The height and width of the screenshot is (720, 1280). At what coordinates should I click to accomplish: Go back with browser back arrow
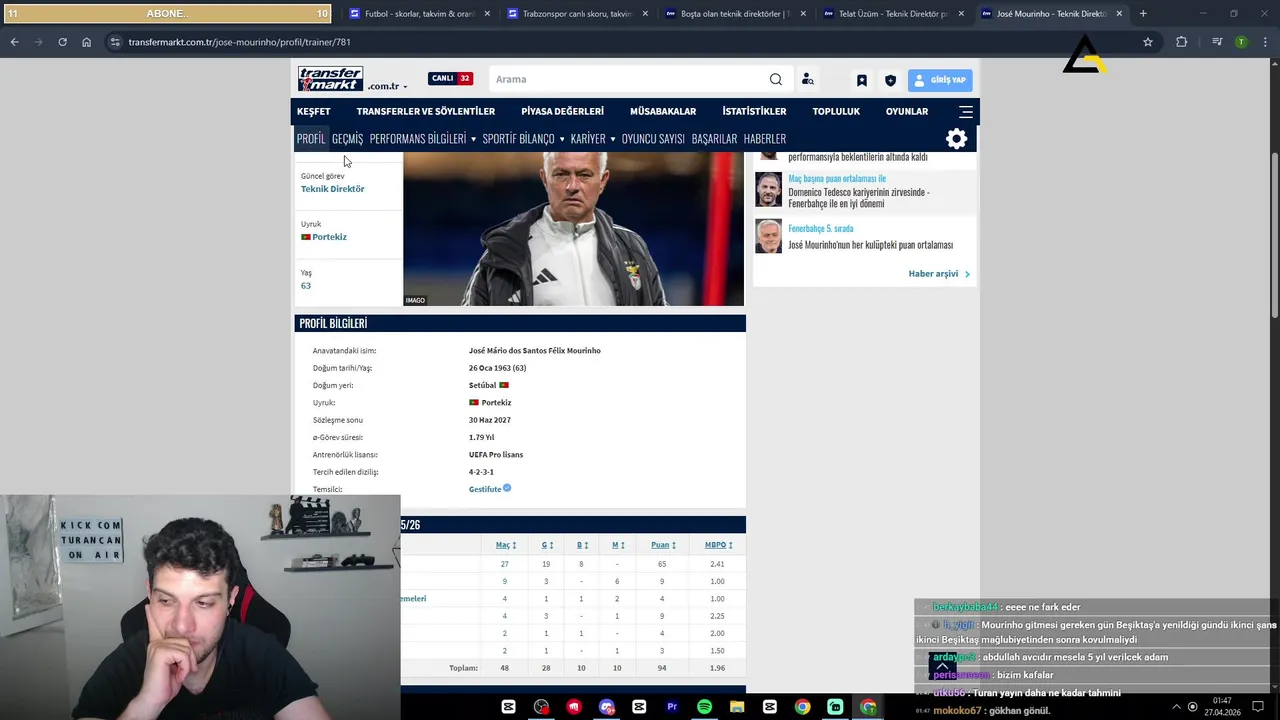tap(14, 42)
